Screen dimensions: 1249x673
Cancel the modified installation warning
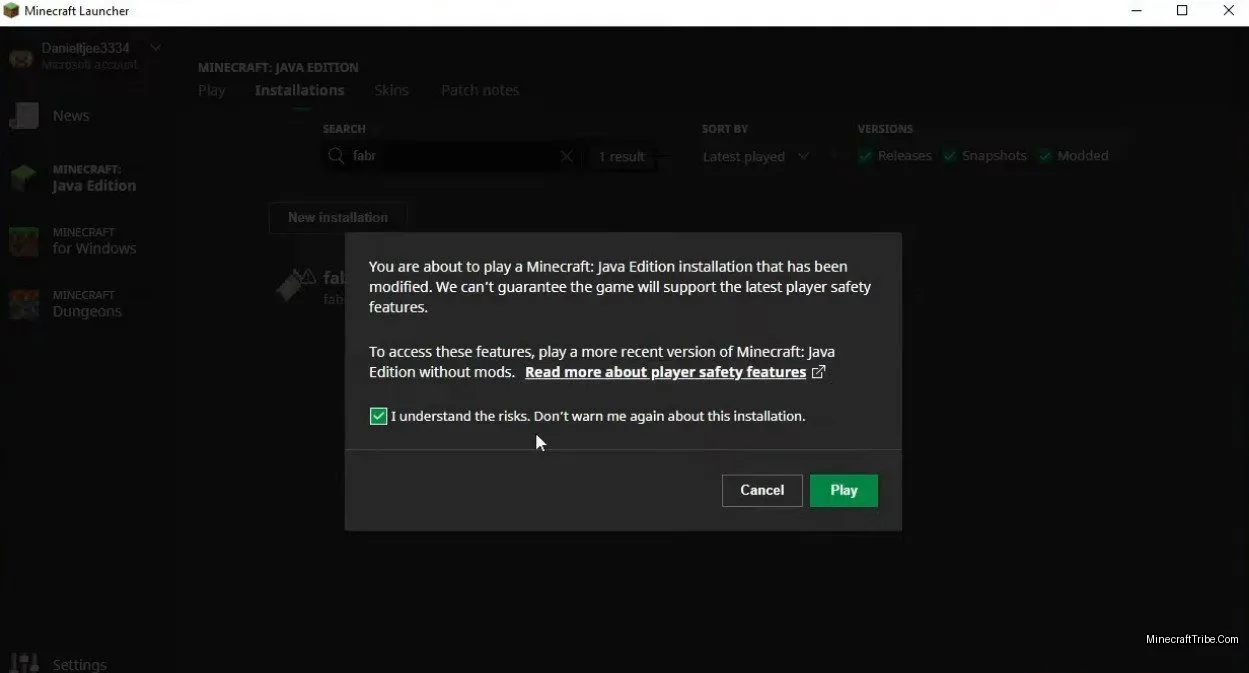pyautogui.click(x=762, y=490)
